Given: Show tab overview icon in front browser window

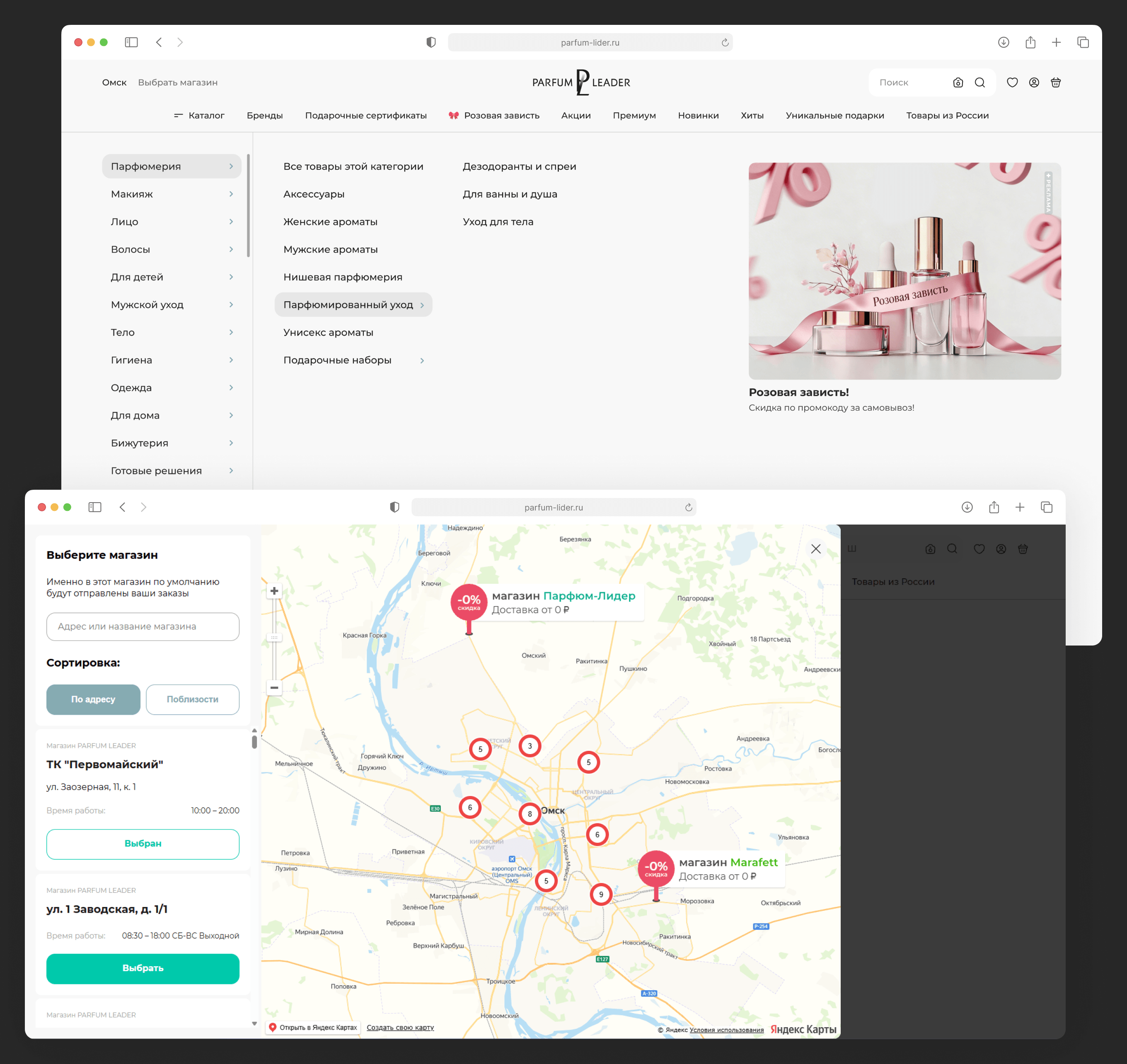Looking at the screenshot, I should pos(1047,508).
